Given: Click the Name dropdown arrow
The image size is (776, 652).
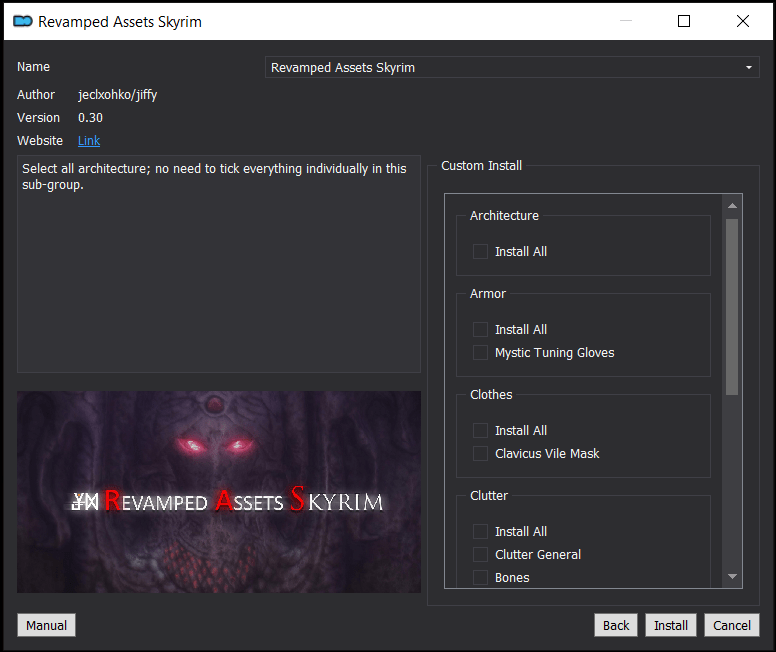Looking at the screenshot, I should (749, 67).
